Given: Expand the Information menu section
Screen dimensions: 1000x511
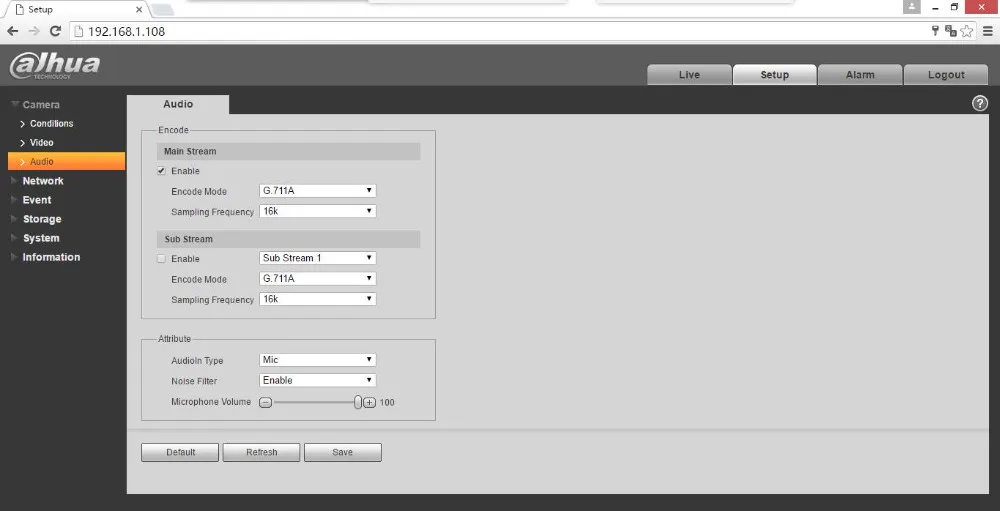Looking at the screenshot, I should coord(50,257).
